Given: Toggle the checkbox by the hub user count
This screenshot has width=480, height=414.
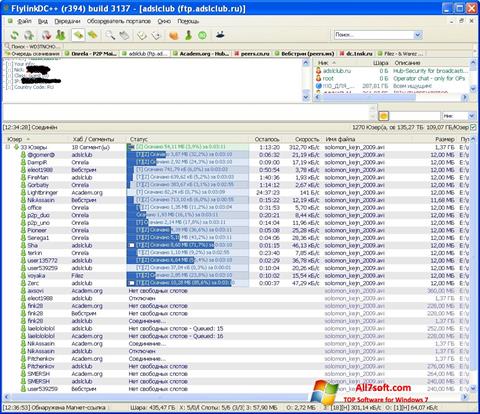Looking at the screenshot, I should [x=473, y=127].
